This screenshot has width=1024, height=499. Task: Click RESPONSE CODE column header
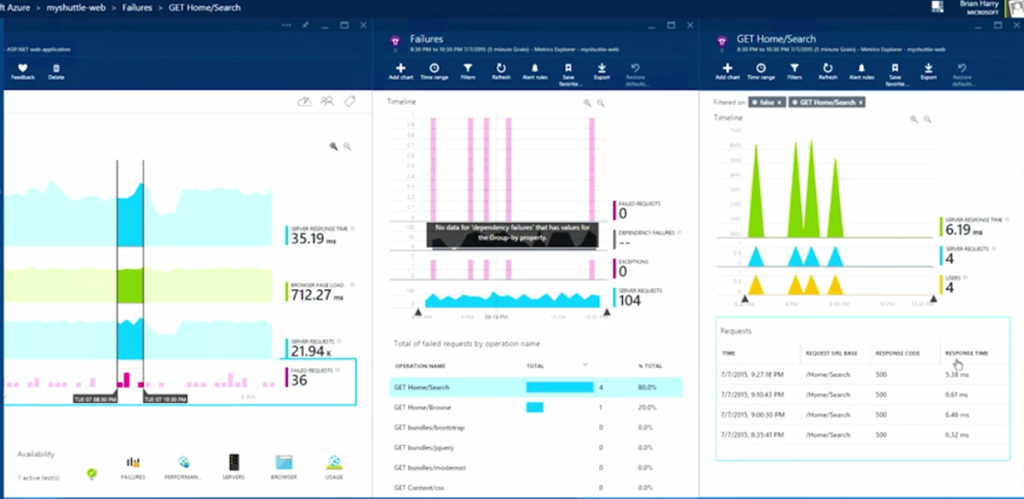pyautogui.click(x=898, y=353)
